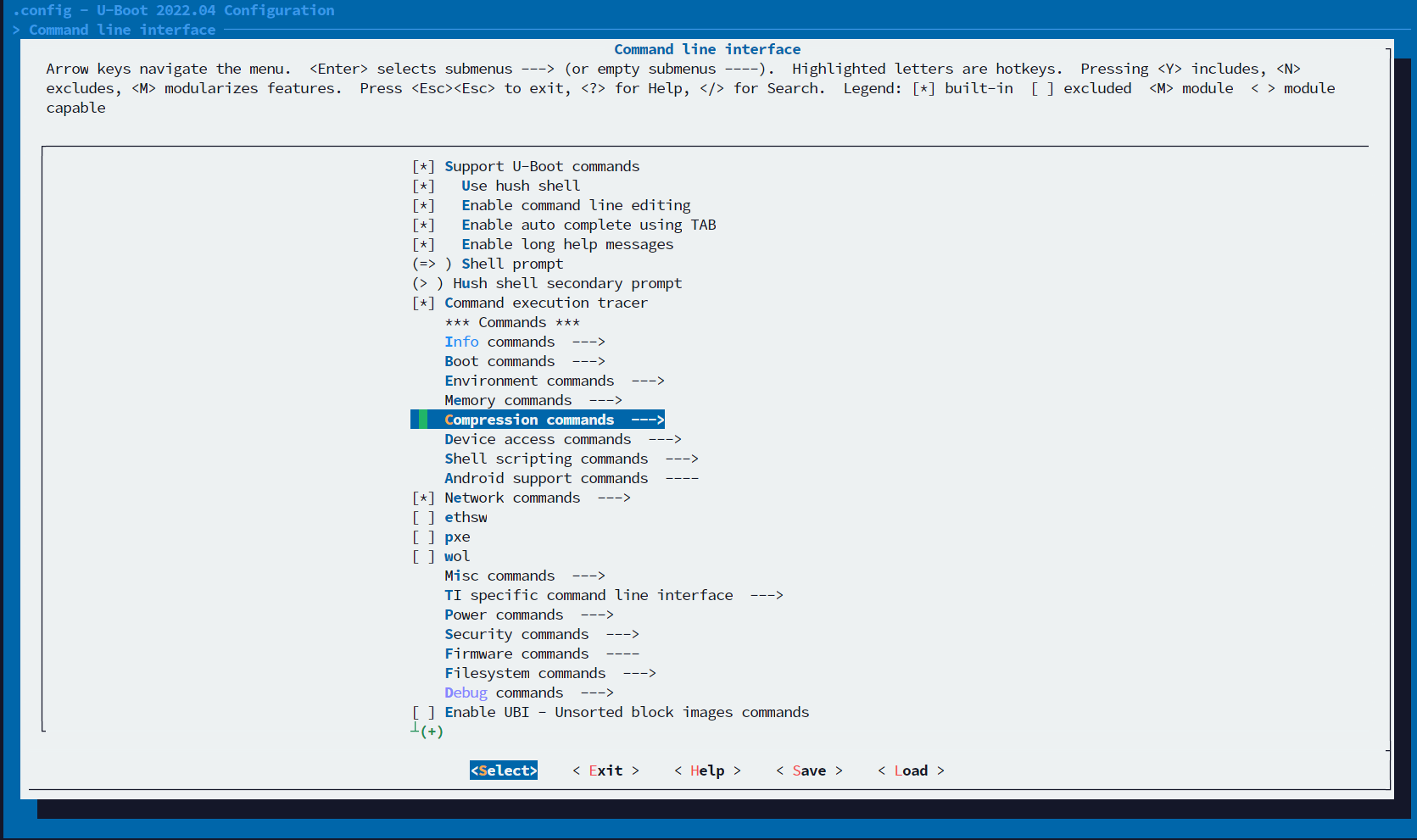
Task: Click the Exit button
Action: [605, 770]
